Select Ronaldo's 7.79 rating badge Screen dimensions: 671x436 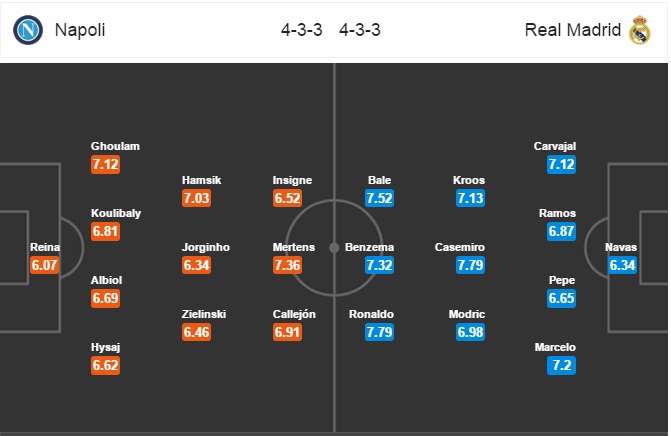pyautogui.click(x=379, y=332)
